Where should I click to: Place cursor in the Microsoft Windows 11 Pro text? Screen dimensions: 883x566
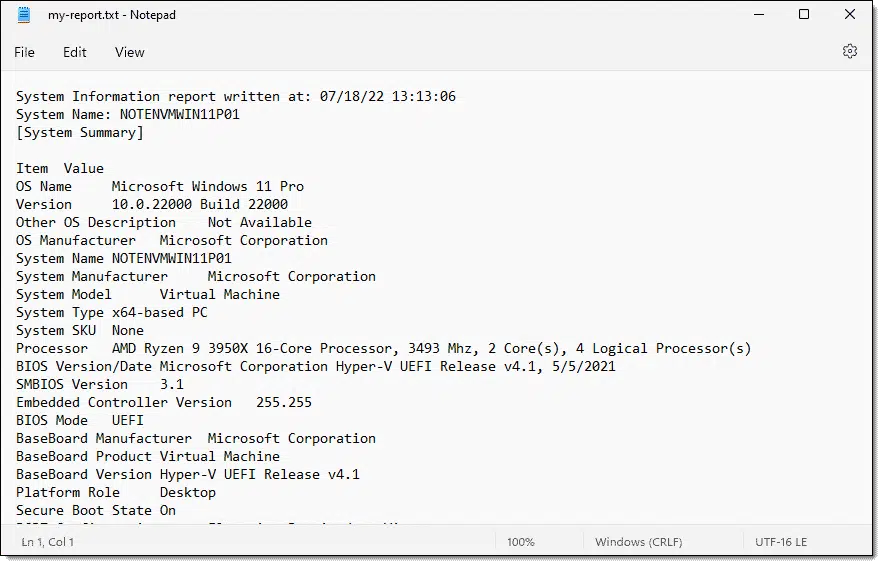coord(208,187)
